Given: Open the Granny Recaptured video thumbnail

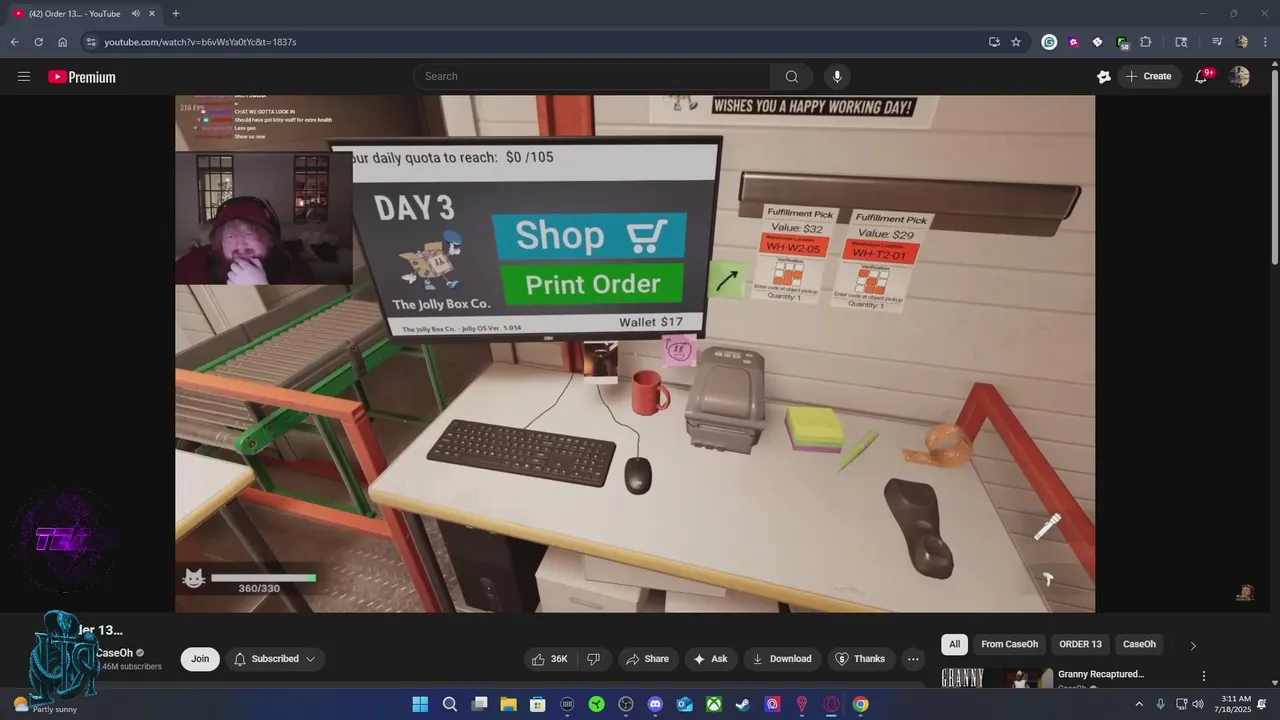Looking at the screenshot, I should point(997,678).
